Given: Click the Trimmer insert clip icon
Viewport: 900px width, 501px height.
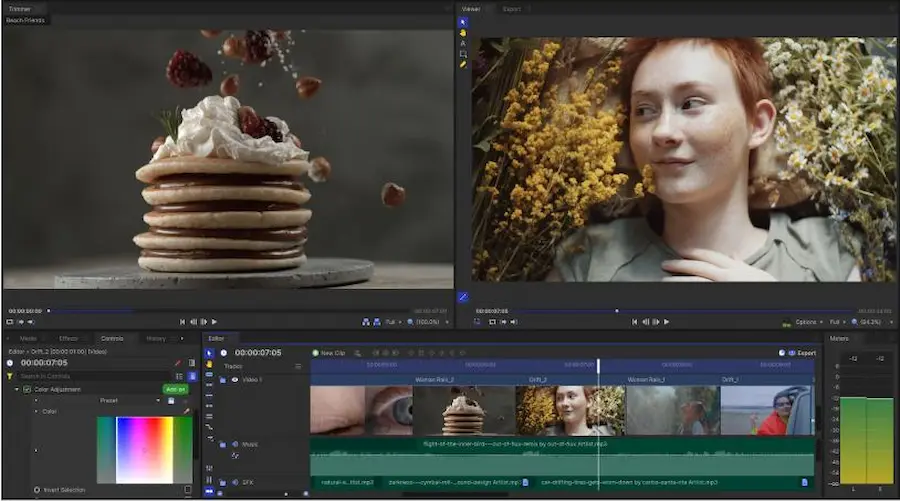Looking at the screenshot, I should 366,322.
